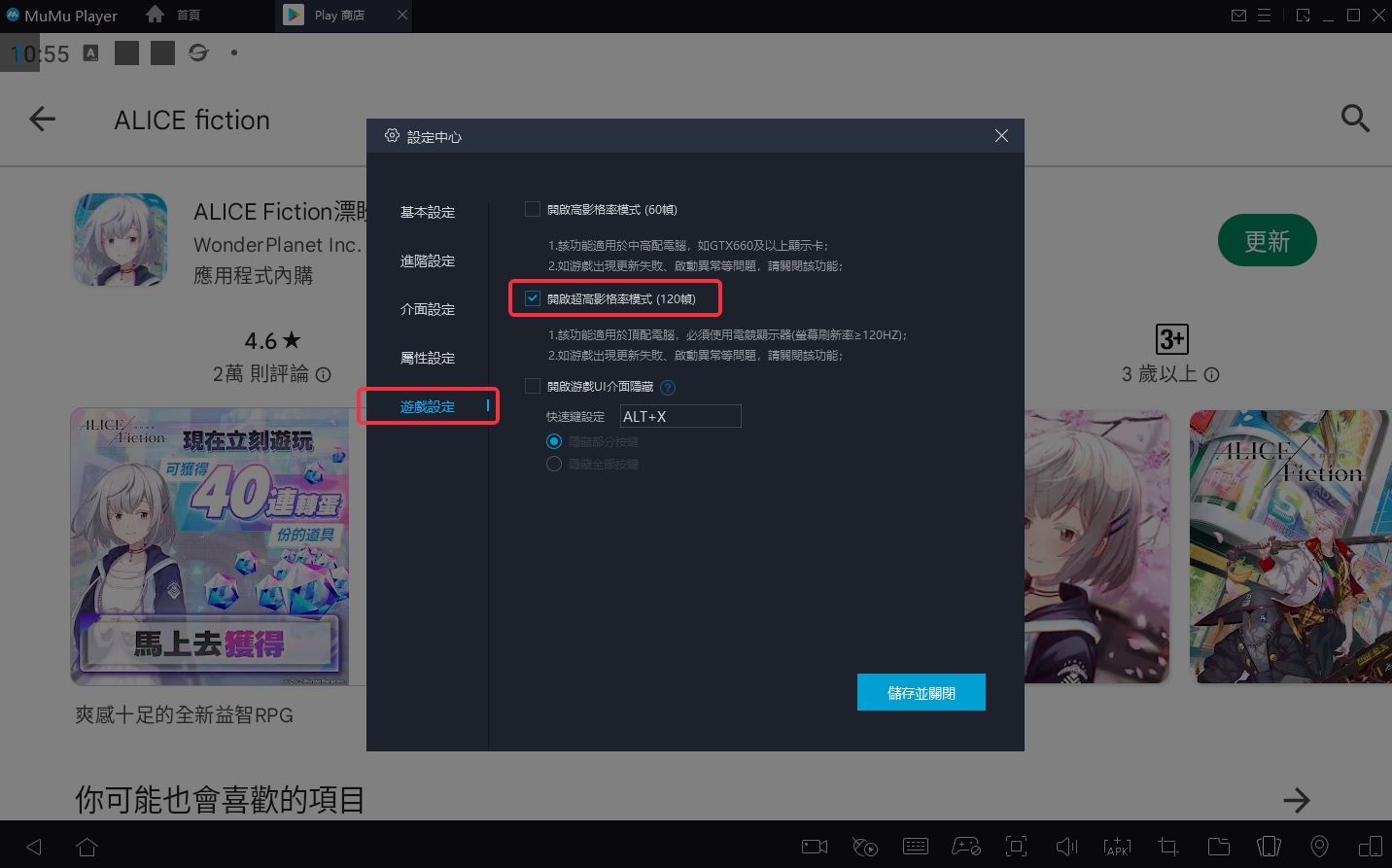
Task: Click the green 更新 button
Action: [x=1268, y=240]
